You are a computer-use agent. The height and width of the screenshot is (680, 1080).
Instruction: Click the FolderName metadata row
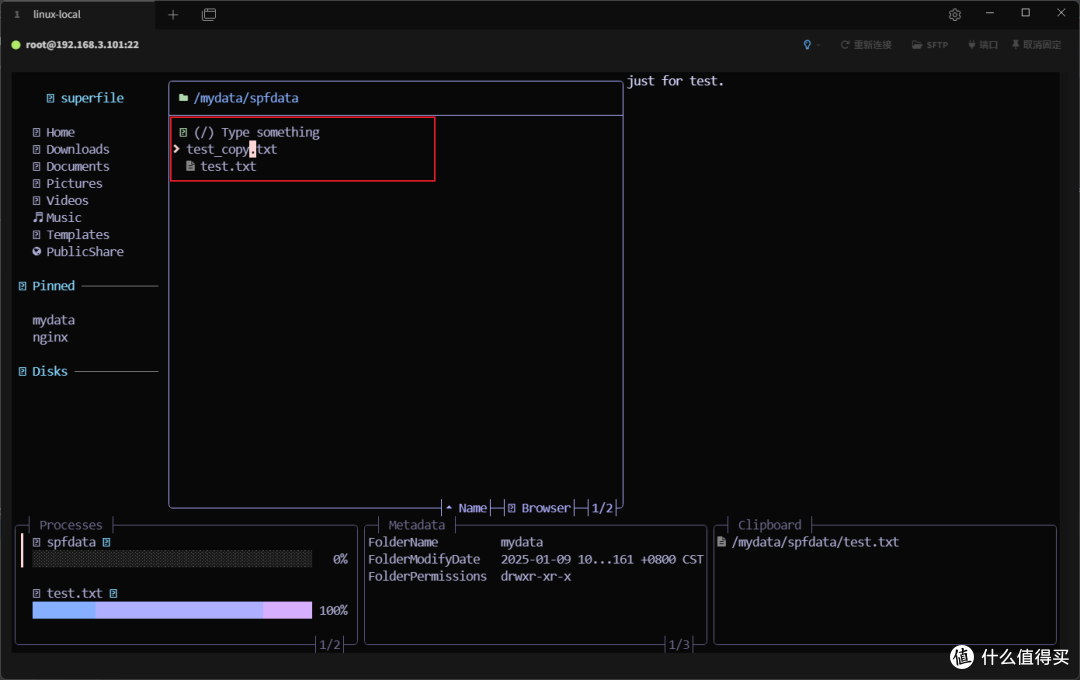coord(455,542)
